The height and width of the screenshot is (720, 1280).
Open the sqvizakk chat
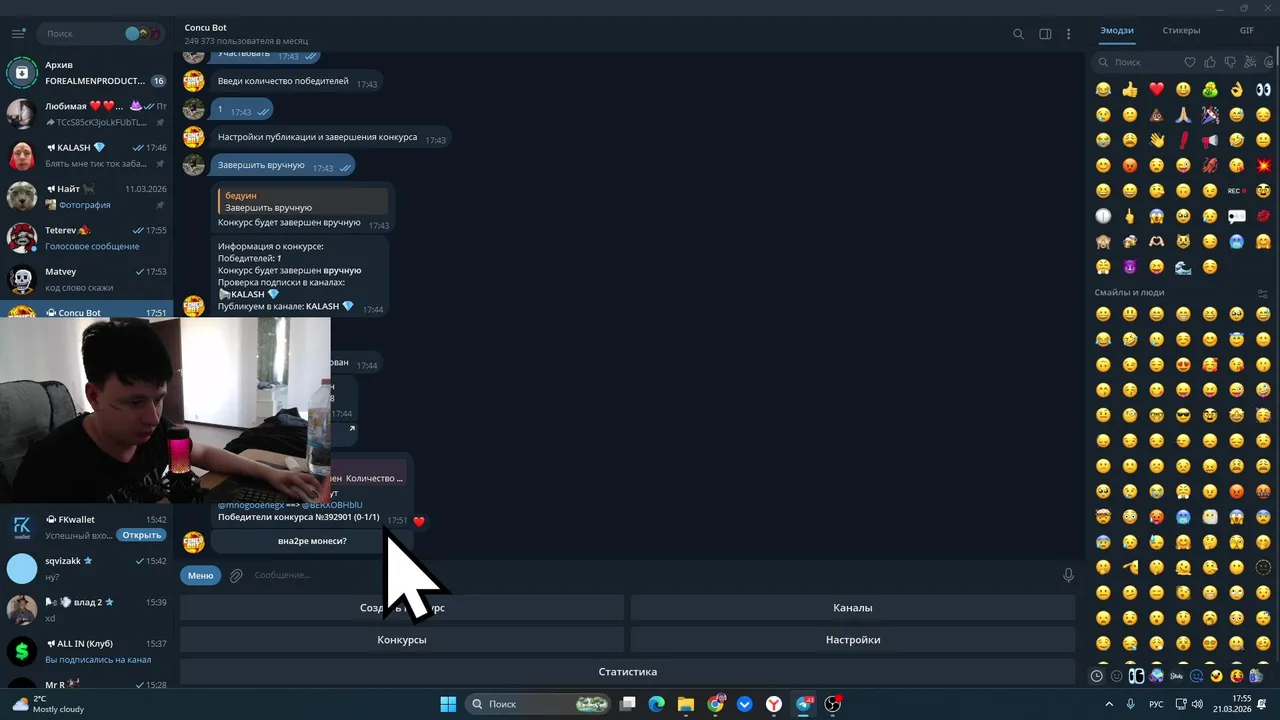pyautogui.click(x=87, y=568)
